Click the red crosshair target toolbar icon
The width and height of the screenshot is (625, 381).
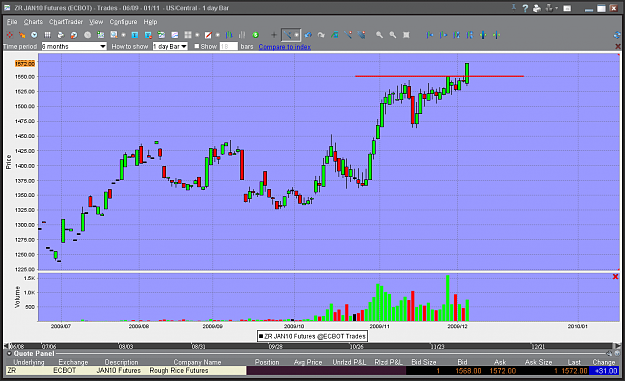pyautogui.click(x=10, y=35)
